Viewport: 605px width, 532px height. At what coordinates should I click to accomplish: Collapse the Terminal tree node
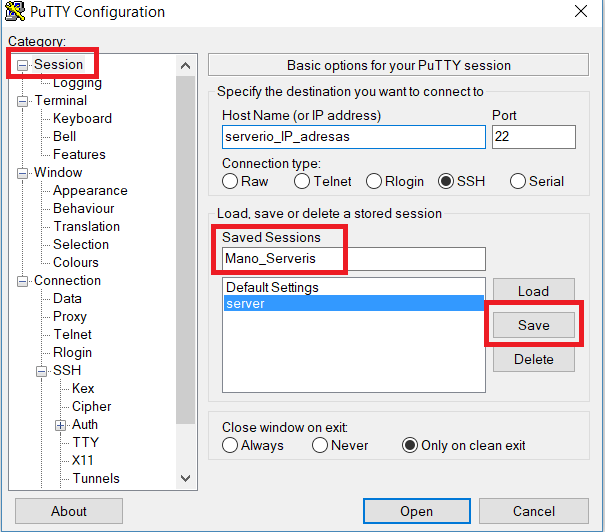(x=22, y=101)
